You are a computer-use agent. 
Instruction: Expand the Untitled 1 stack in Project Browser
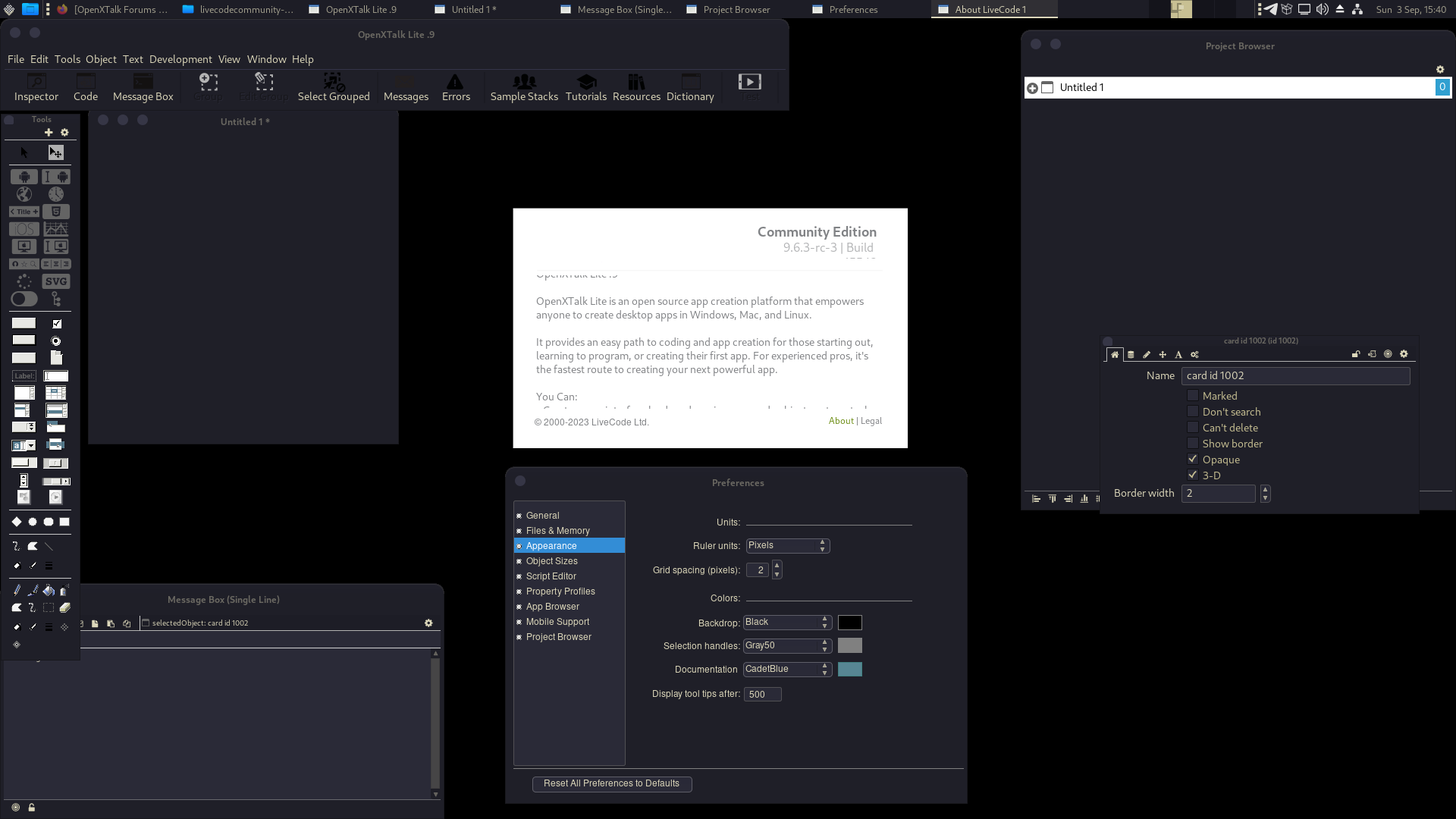click(1032, 88)
